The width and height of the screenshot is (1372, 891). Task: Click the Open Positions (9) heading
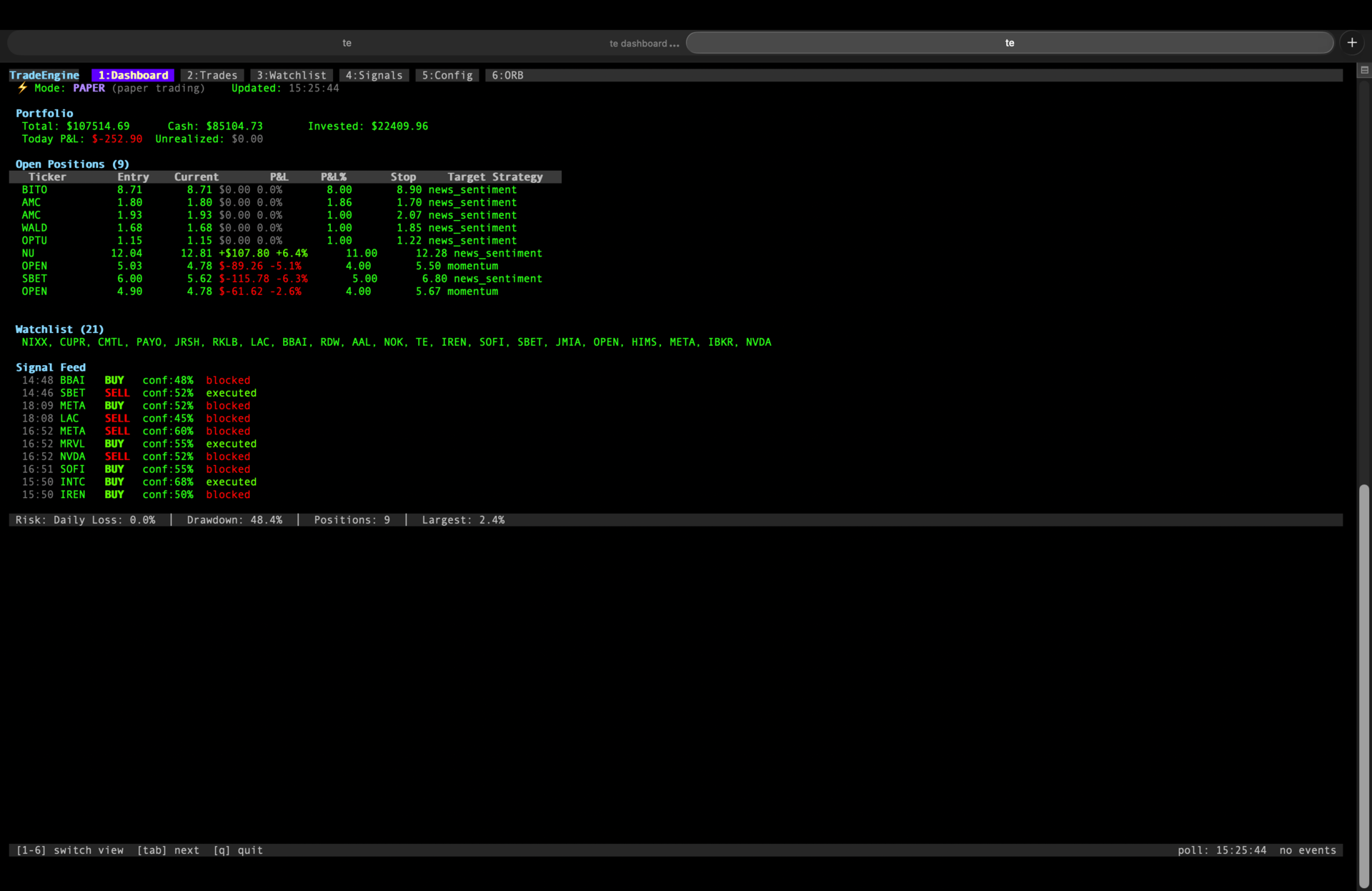(x=72, y=164)
